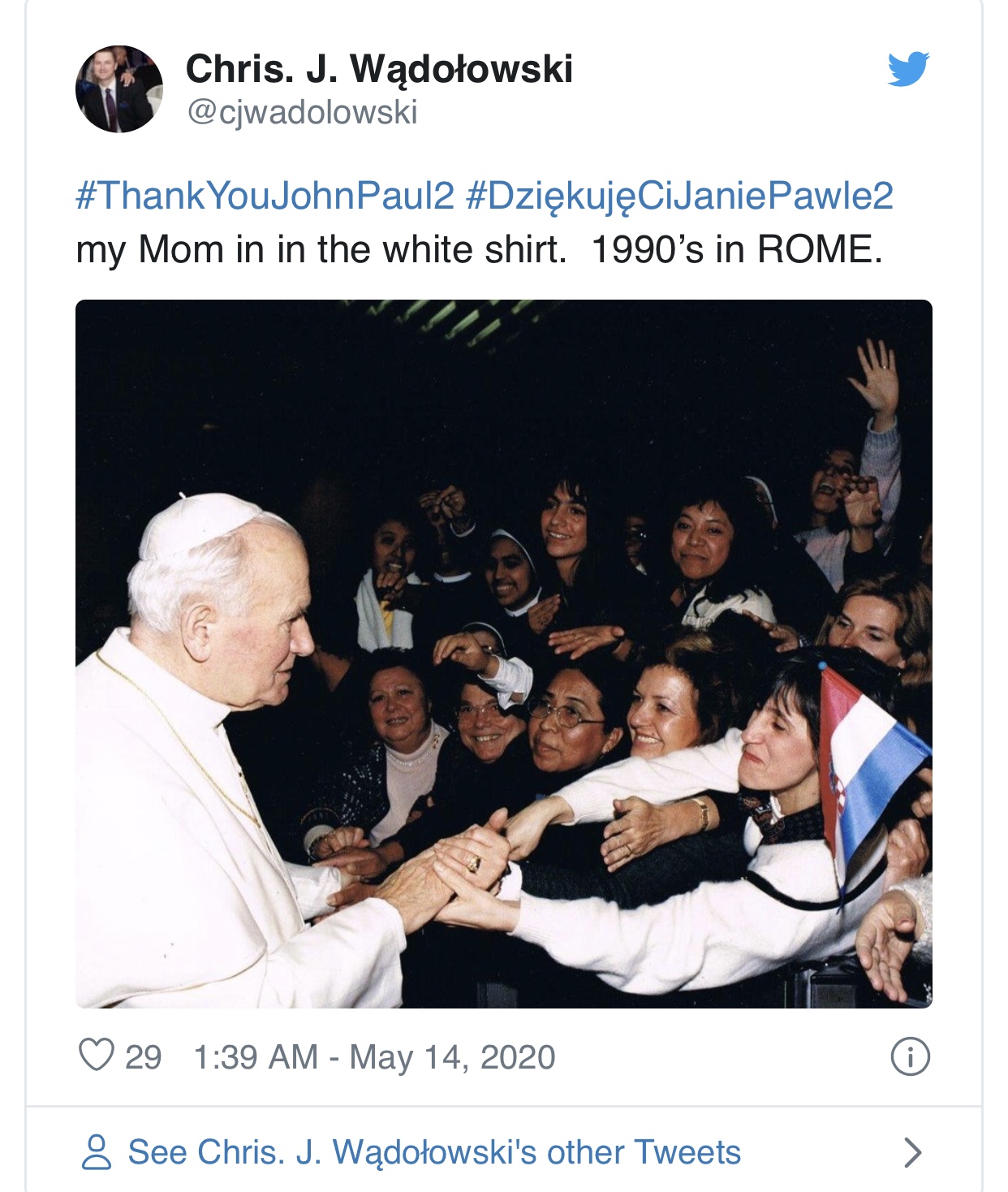Open the author's round profile avatar

pos(119,89)
